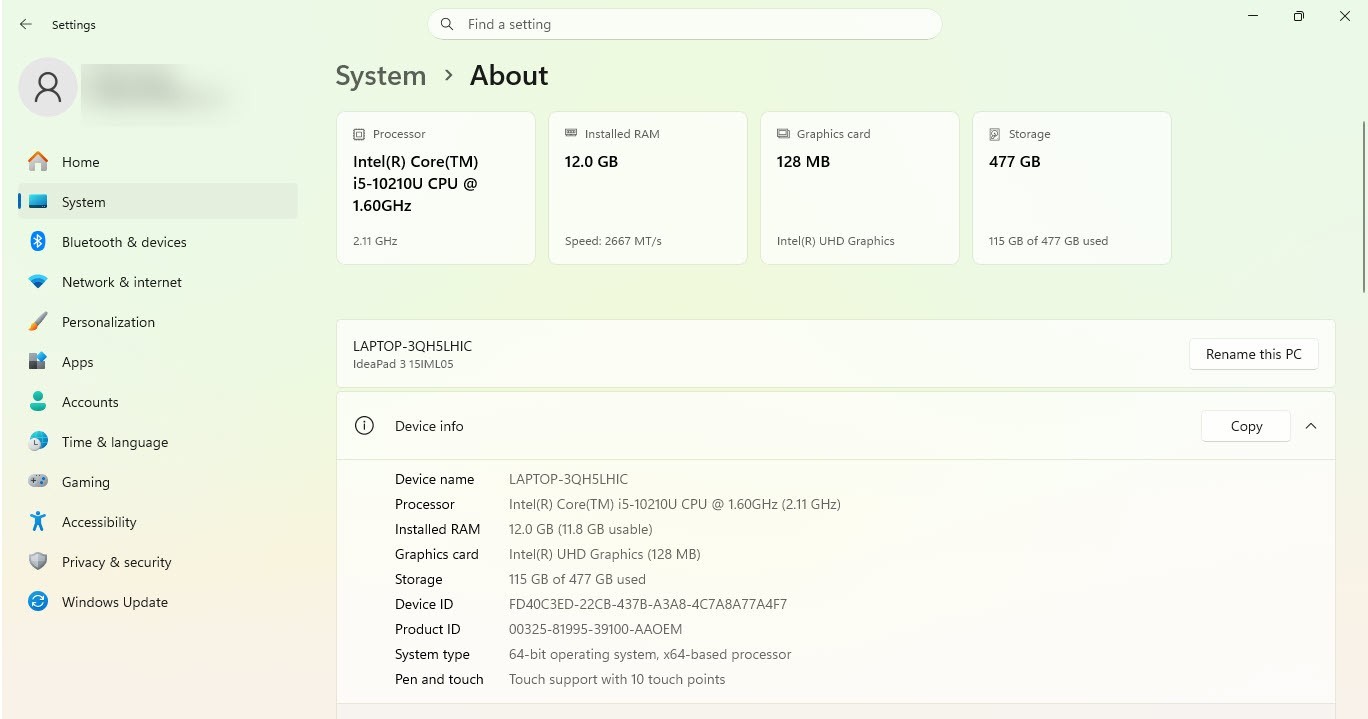Select the Bluetooth & devices icon
1368x719 pixels.
tap(38, 241)
